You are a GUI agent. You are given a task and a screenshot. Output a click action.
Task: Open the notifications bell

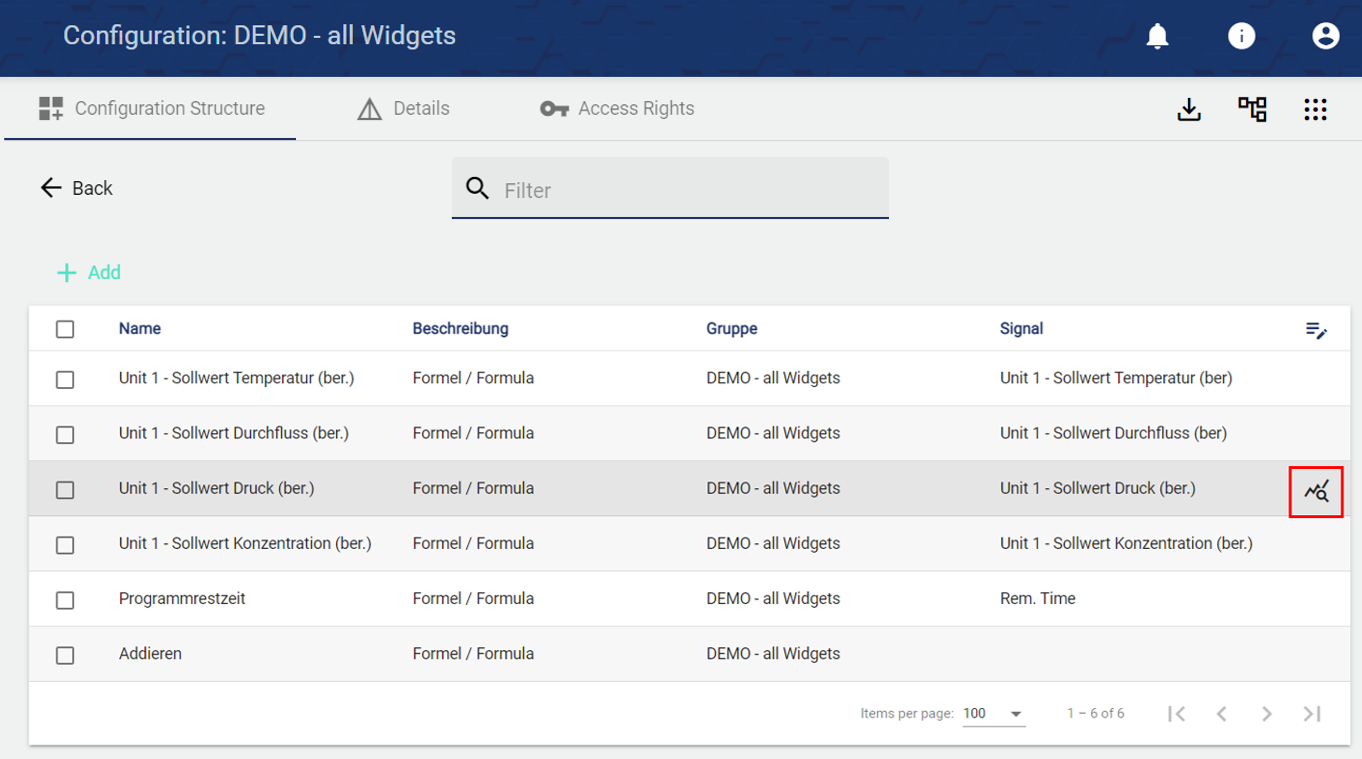1157,36
